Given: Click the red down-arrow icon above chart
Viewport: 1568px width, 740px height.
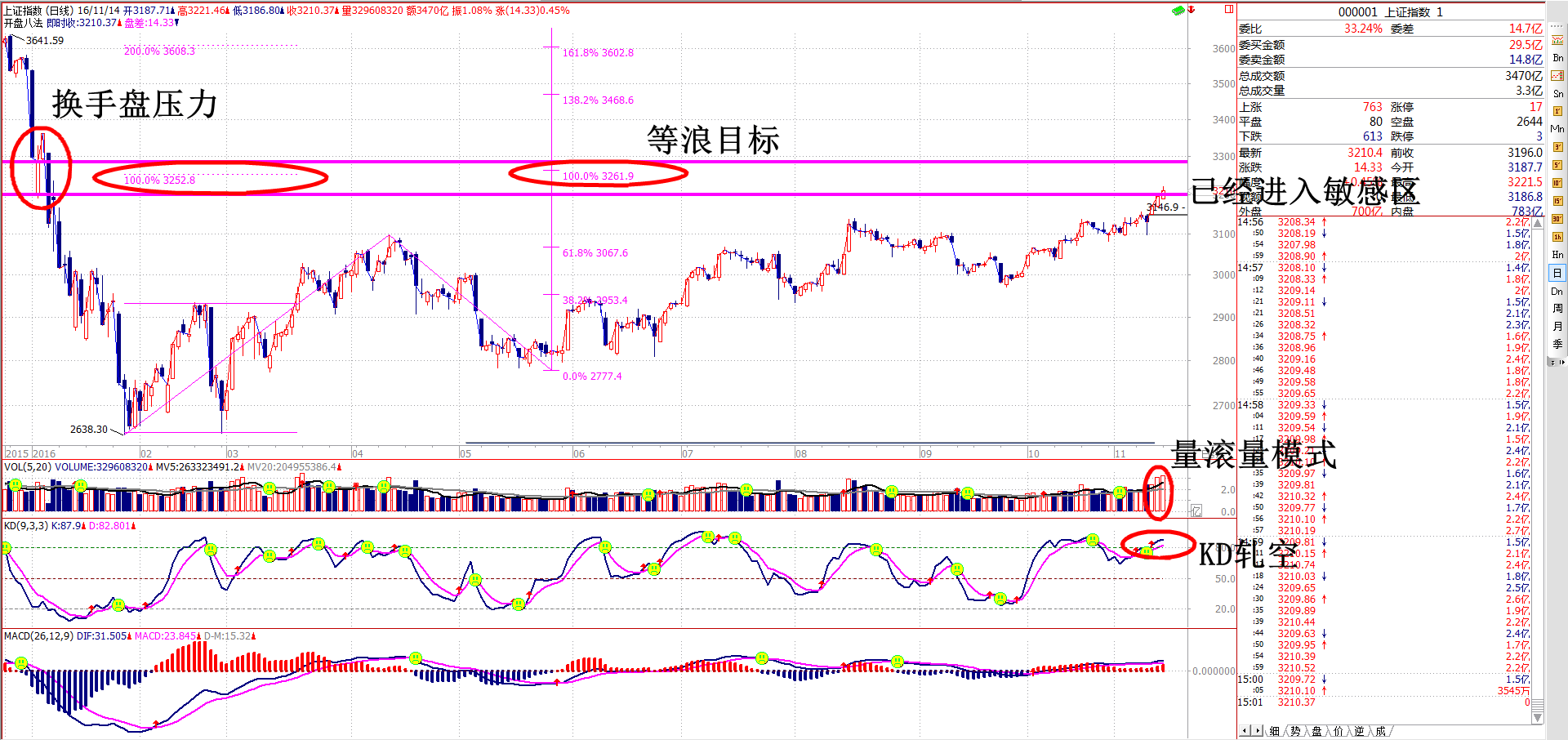Looking at the screenshot, I should pyautogui.click(x=1192, y=10).
